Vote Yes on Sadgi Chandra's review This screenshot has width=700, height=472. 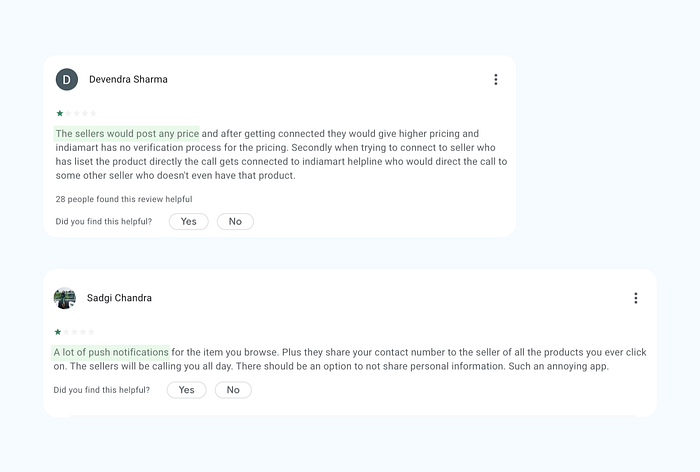pyautogui.click(x=186, y=390)
